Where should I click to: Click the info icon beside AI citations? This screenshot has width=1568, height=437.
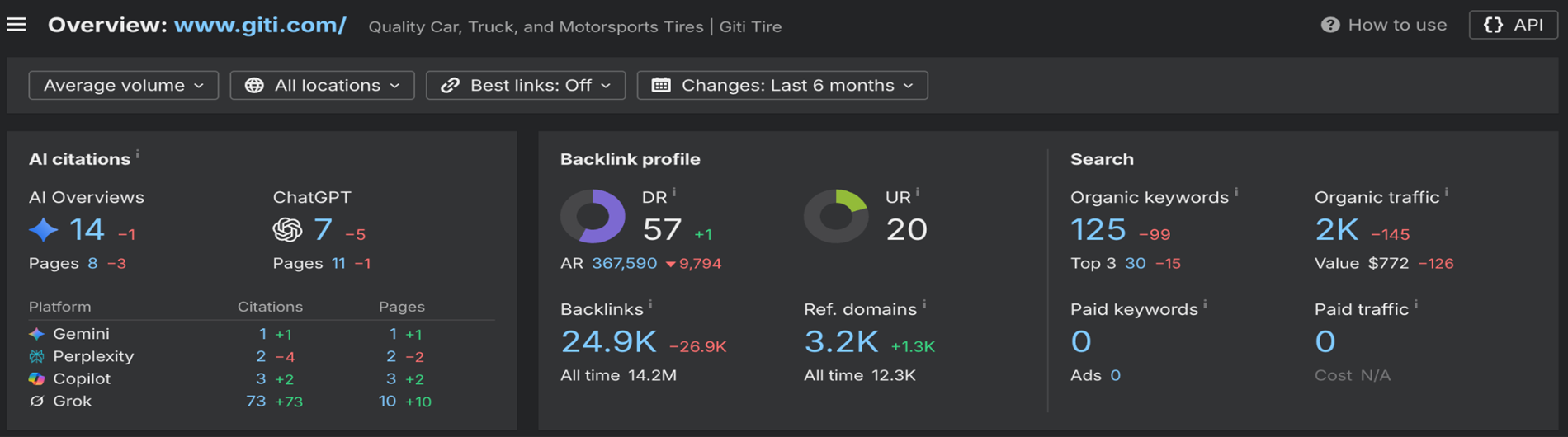138,154
